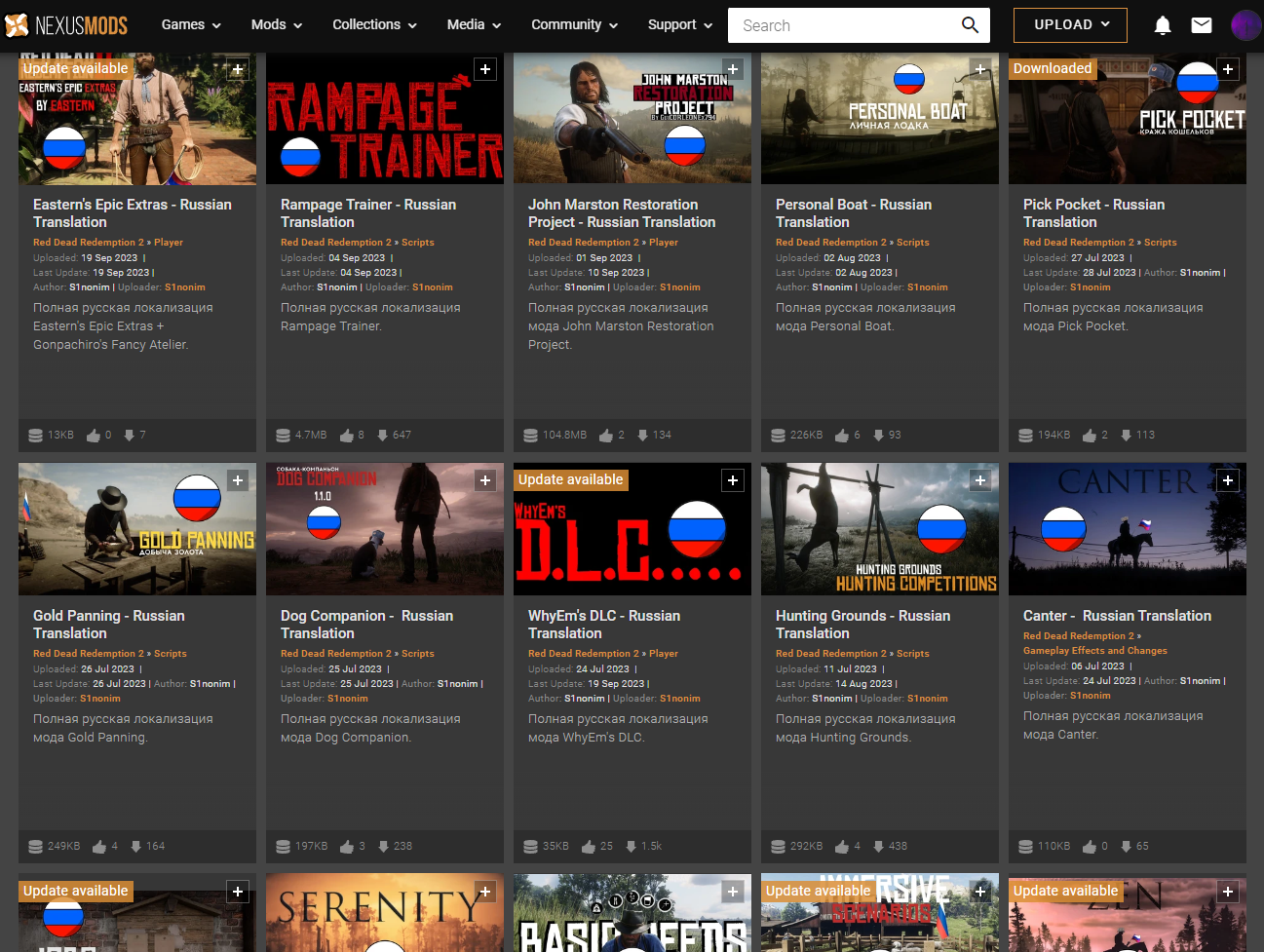
Task: Toggle plus button on Personal Boat thumbnail
Action: [980, 69]
